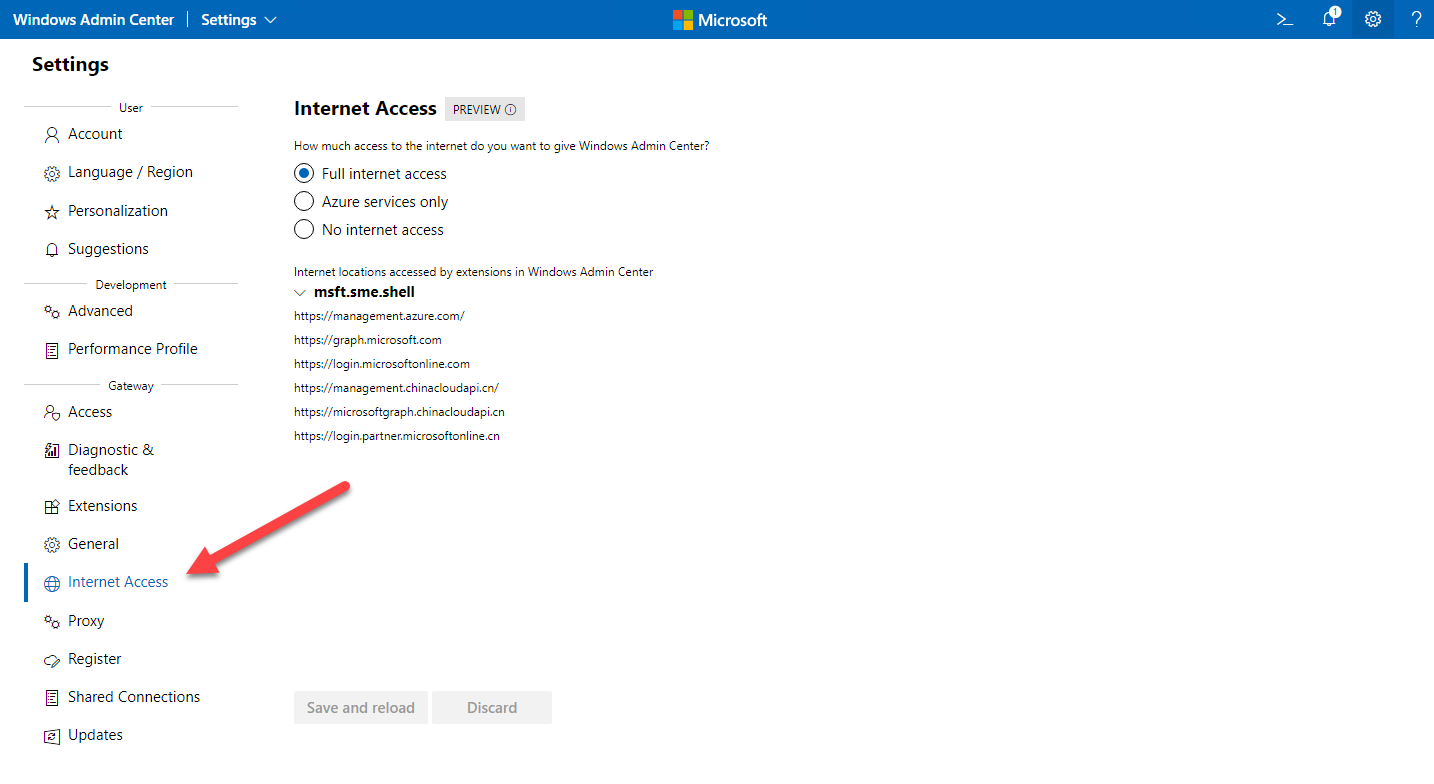
Task: Click the Discard button
Action: pyautogui.click(x=492, y=708)
